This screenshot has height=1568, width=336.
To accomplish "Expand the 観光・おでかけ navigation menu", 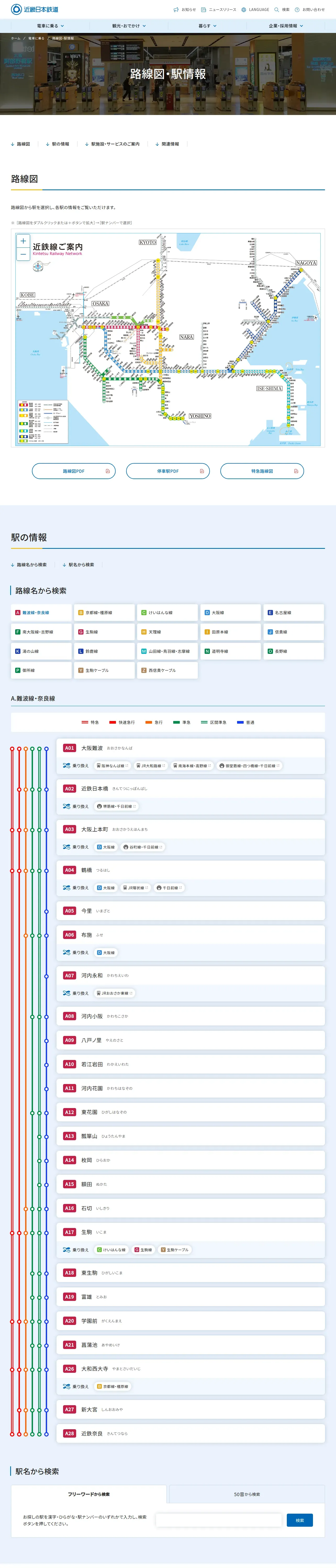I will pyautogui.click(x=129, y=26).
